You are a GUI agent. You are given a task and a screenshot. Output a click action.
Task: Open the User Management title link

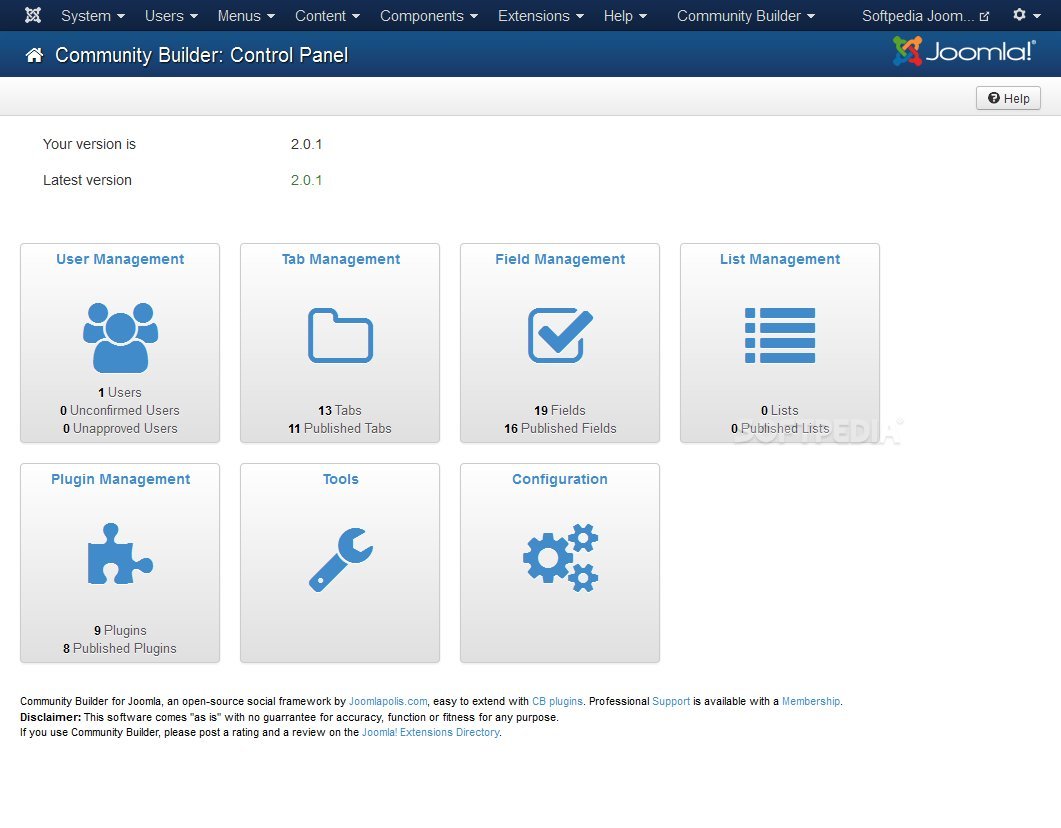(120, 259)
